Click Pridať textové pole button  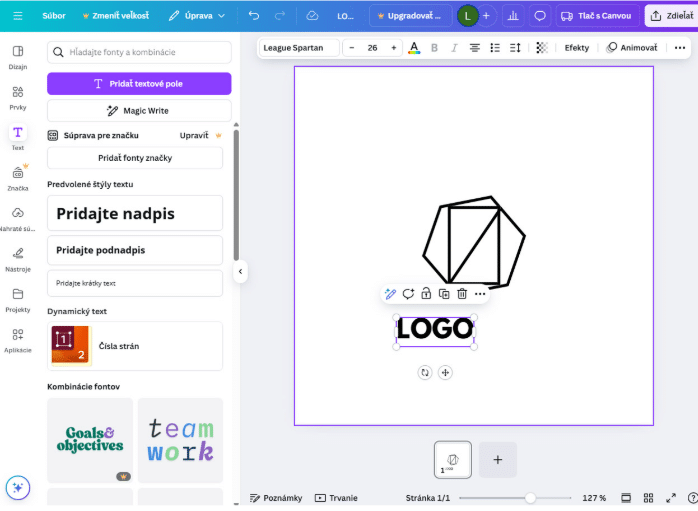139,84
